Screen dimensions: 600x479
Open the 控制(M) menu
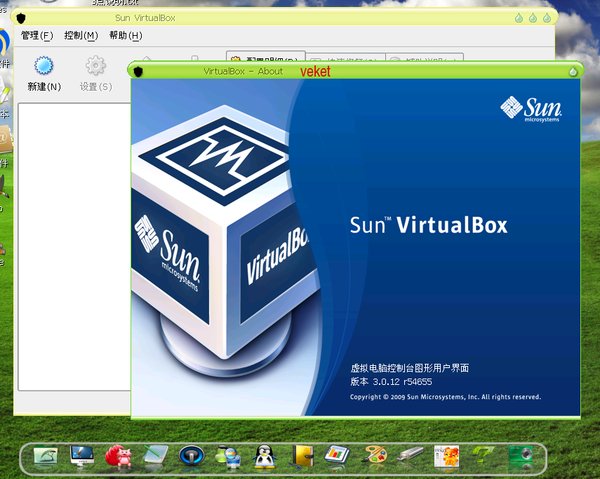click(x=81, y=36)
